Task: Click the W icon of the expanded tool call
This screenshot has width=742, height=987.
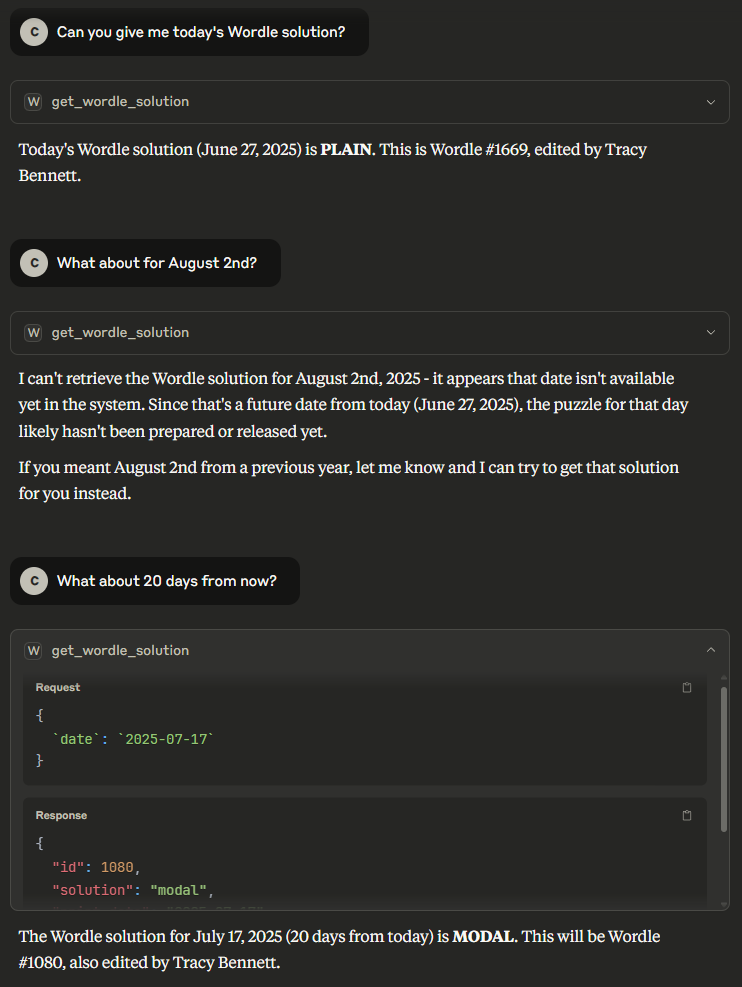Action: tap(34, 651)
